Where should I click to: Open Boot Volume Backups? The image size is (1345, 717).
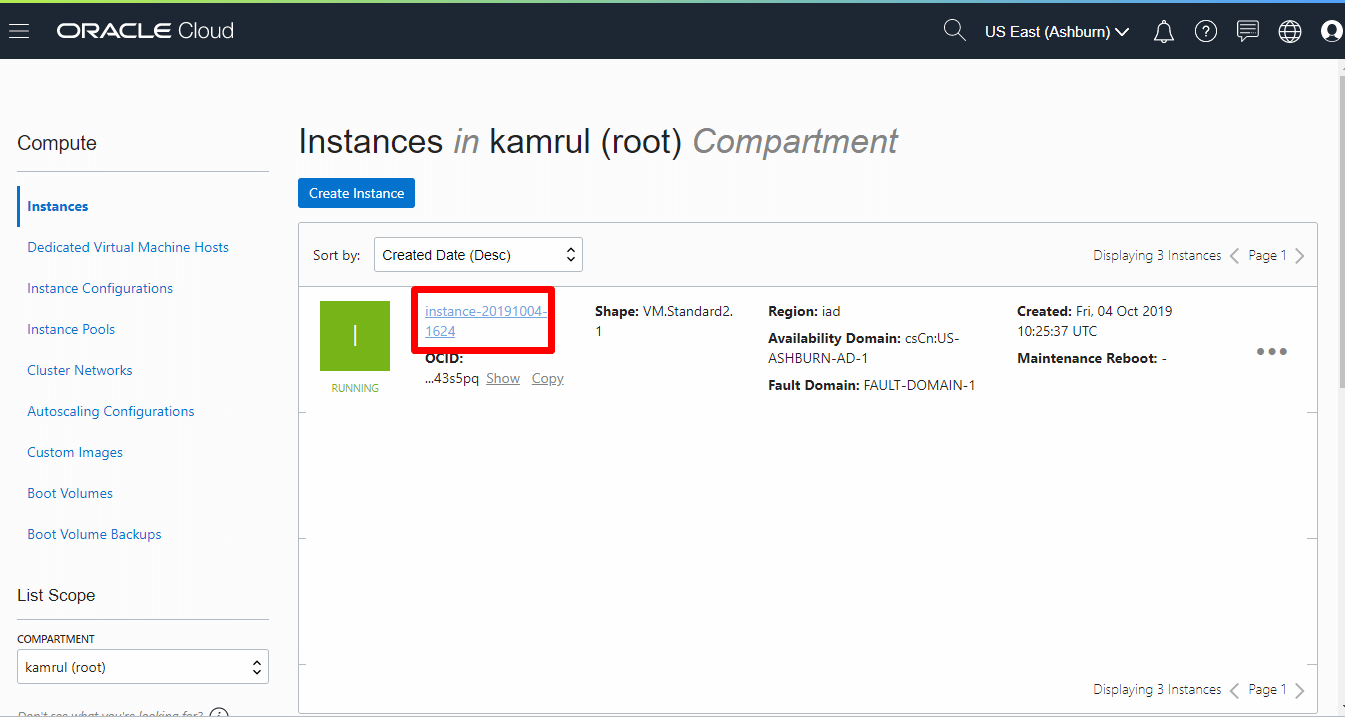point(94,534)
